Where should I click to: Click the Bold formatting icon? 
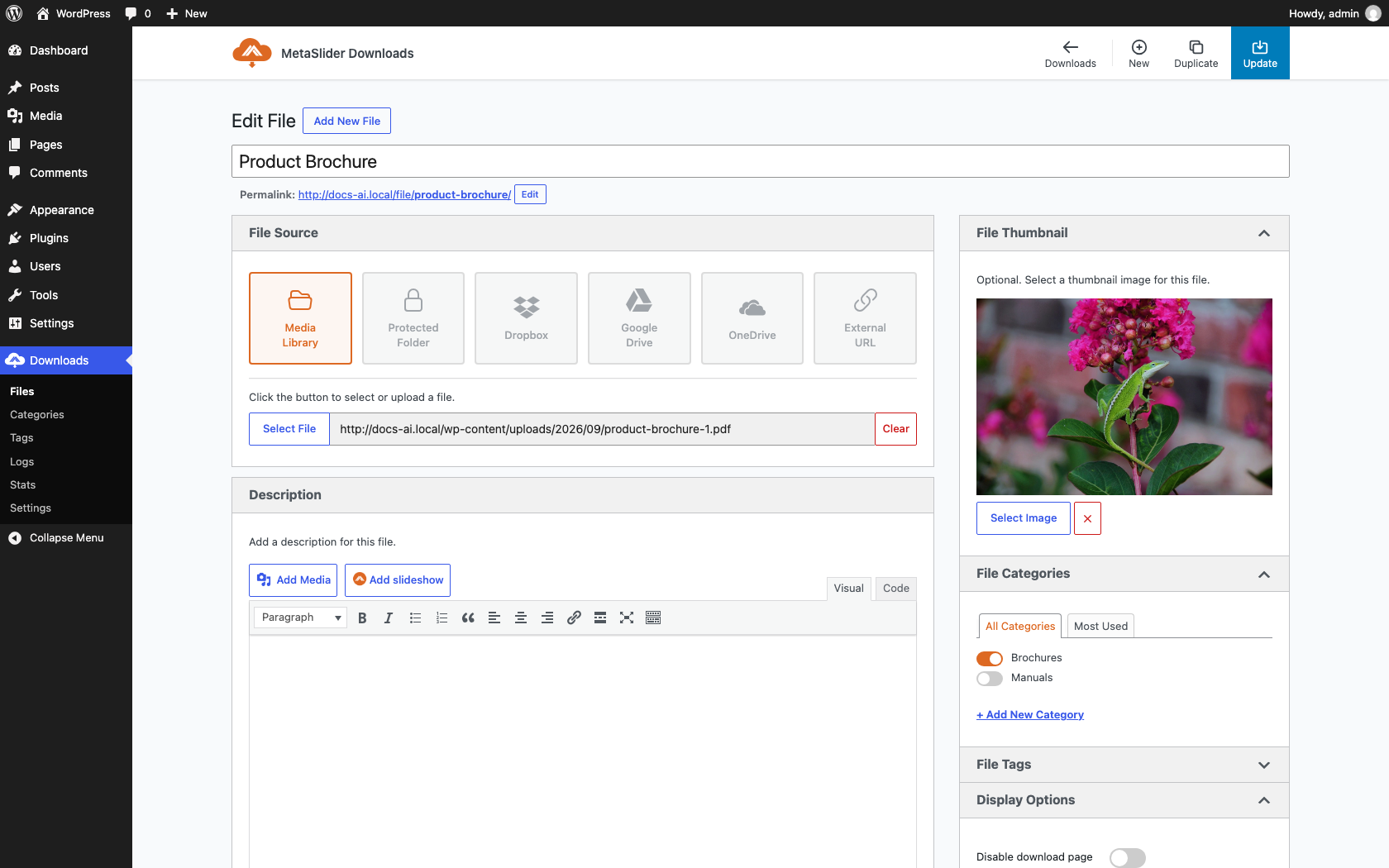click(x=362, y=618)
